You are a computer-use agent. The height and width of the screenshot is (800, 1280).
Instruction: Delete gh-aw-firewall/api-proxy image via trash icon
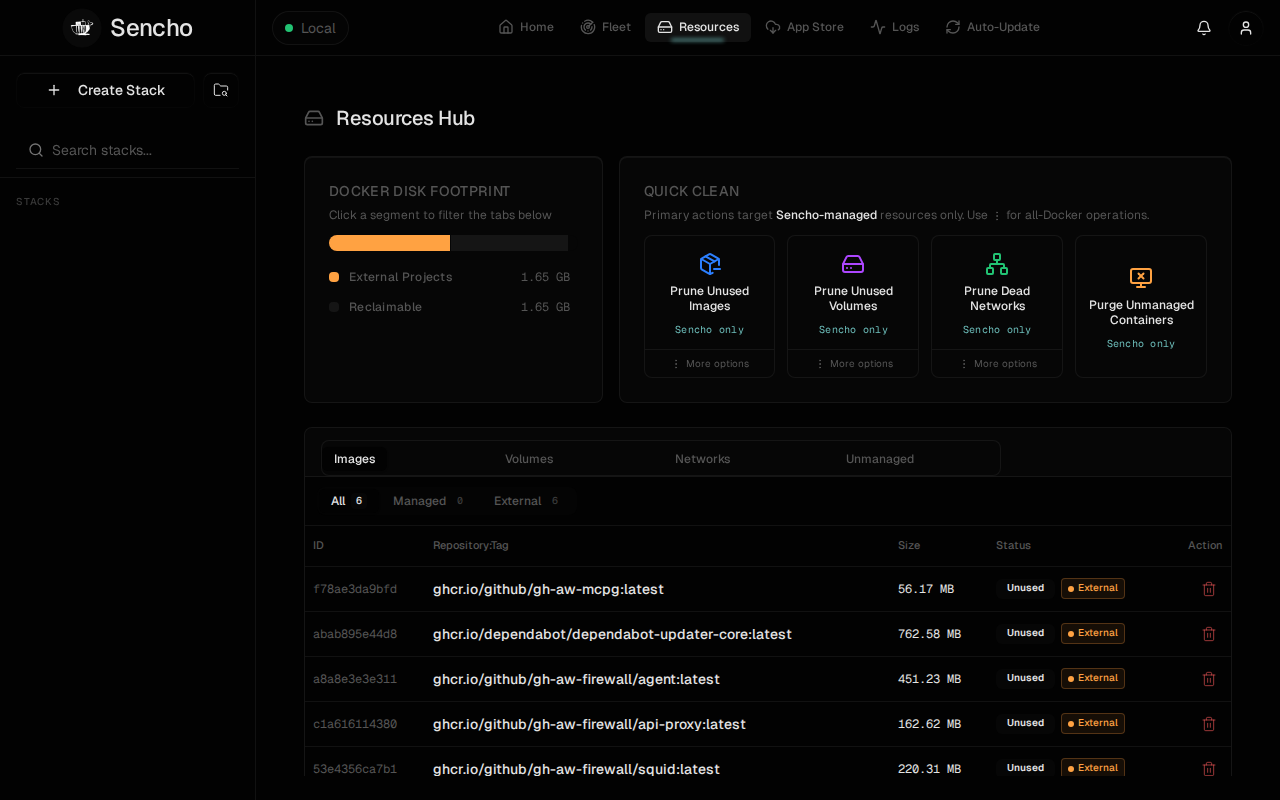tap(1209, 724)
